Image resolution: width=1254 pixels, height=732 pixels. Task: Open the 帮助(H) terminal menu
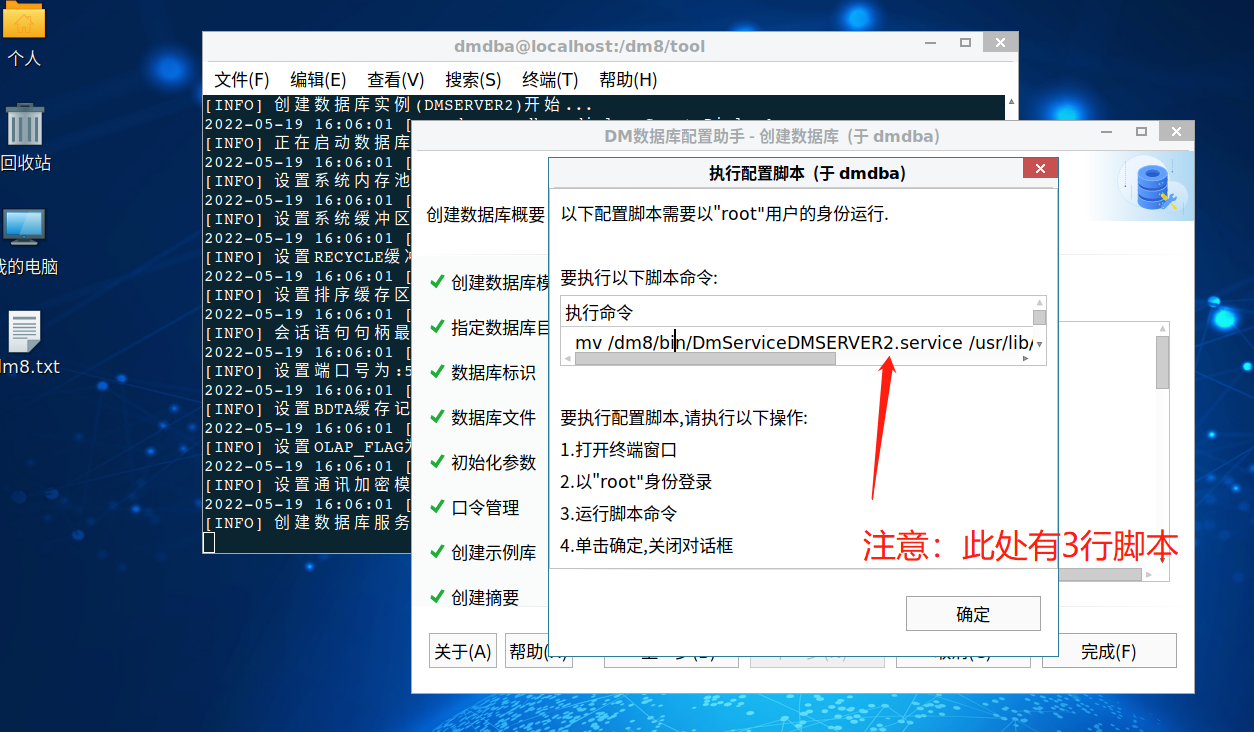[628, 80]
